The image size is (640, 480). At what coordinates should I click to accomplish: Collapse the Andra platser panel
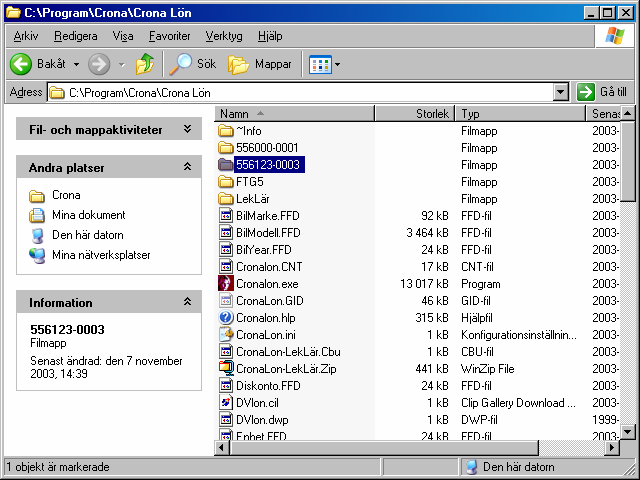[x=187, y=167]
